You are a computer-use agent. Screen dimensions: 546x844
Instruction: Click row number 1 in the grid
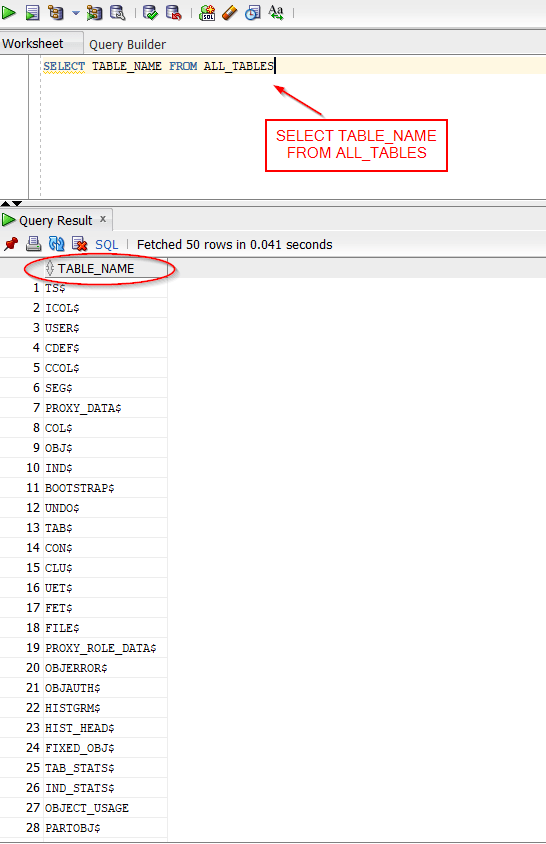click(36, 288)
